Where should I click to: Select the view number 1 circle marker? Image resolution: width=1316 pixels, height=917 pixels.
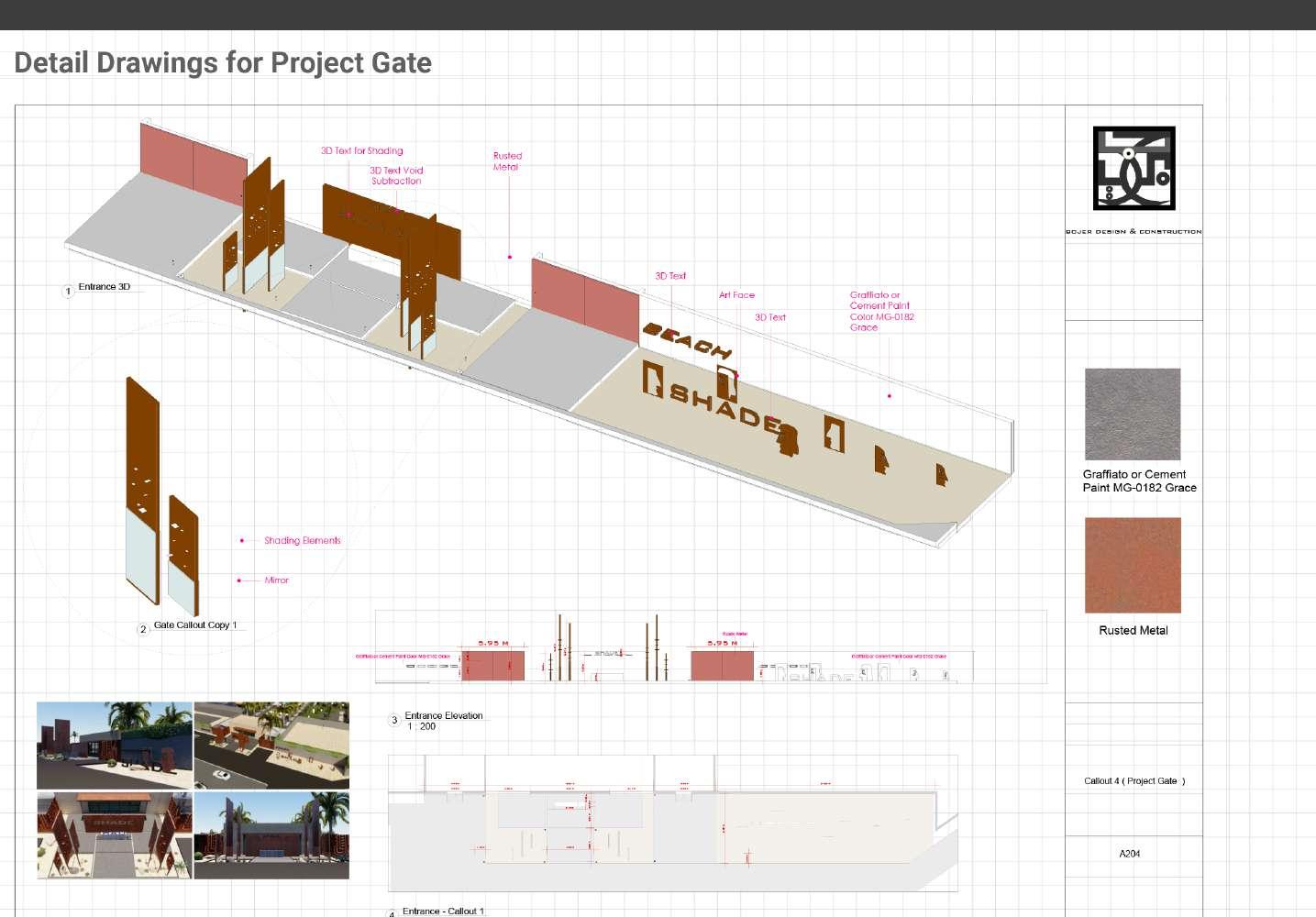pyautogui.click(x=68, y=292)
